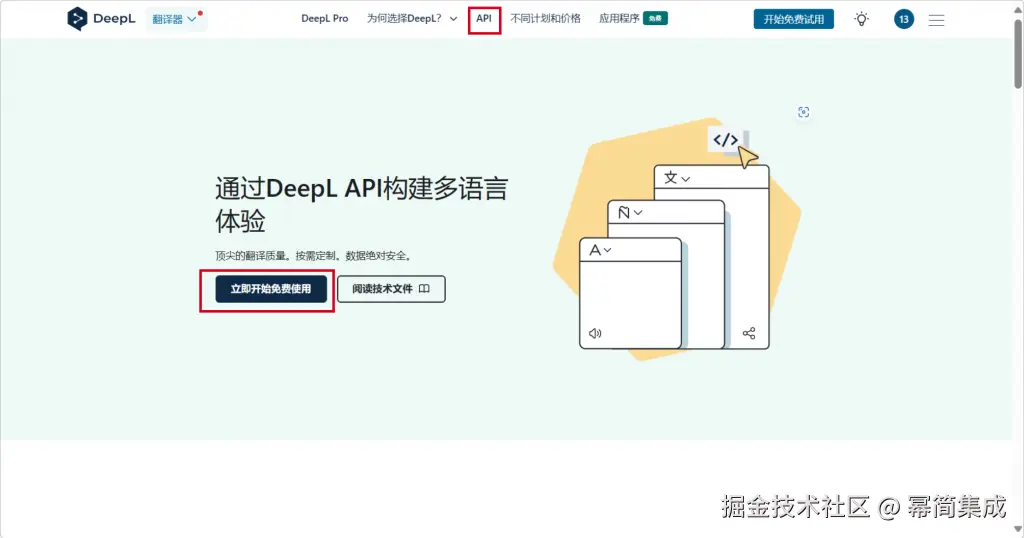1024x538 pixels.
Task: Click the scrollbar down arrow
Action: coord(1018,530)
